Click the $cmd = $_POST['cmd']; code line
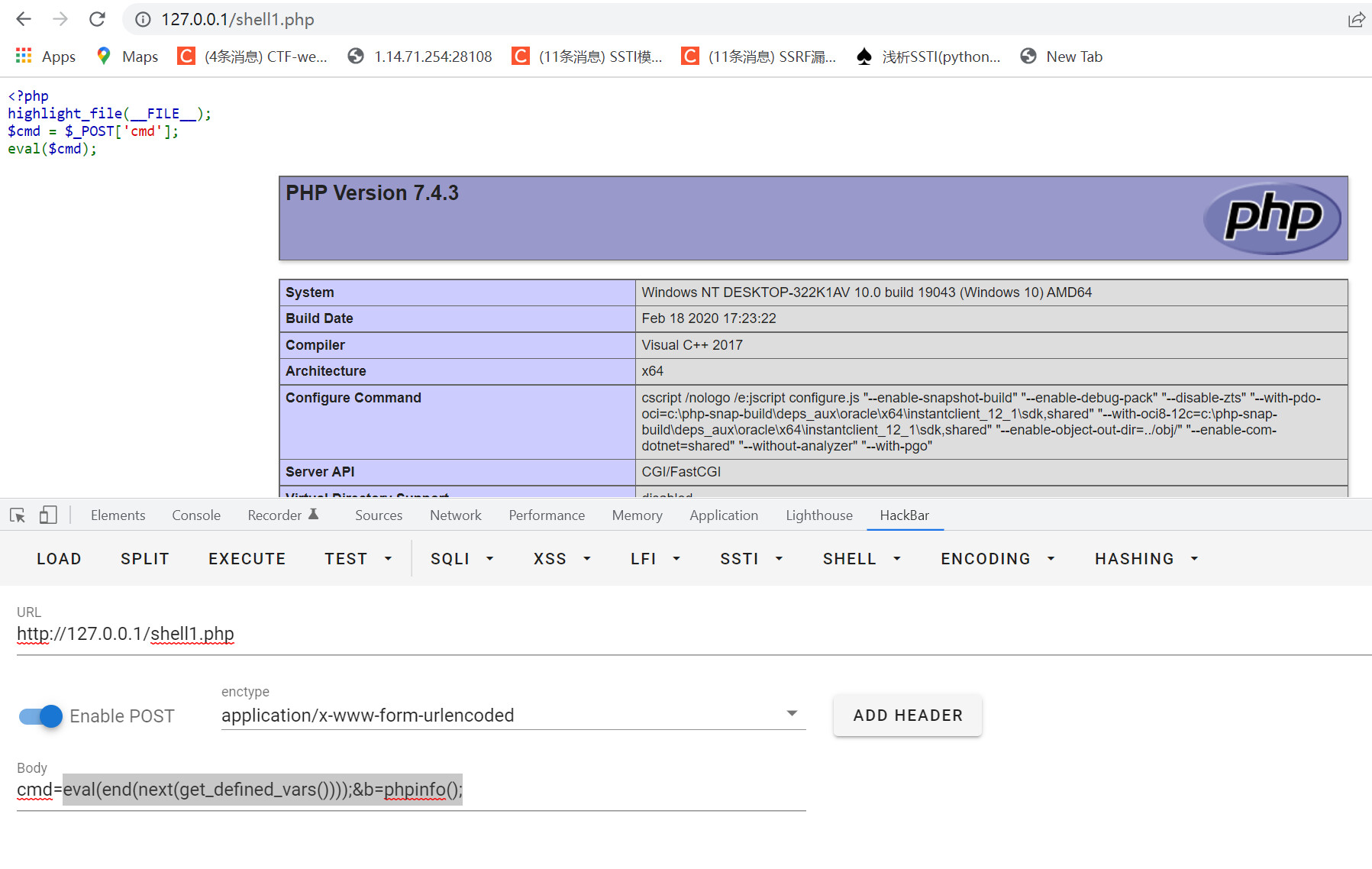The width and height of the screenshot is (1372, 869). 93,131
